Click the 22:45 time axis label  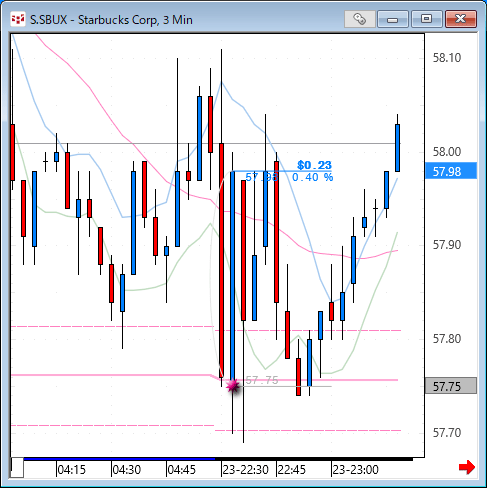(292, 470)
